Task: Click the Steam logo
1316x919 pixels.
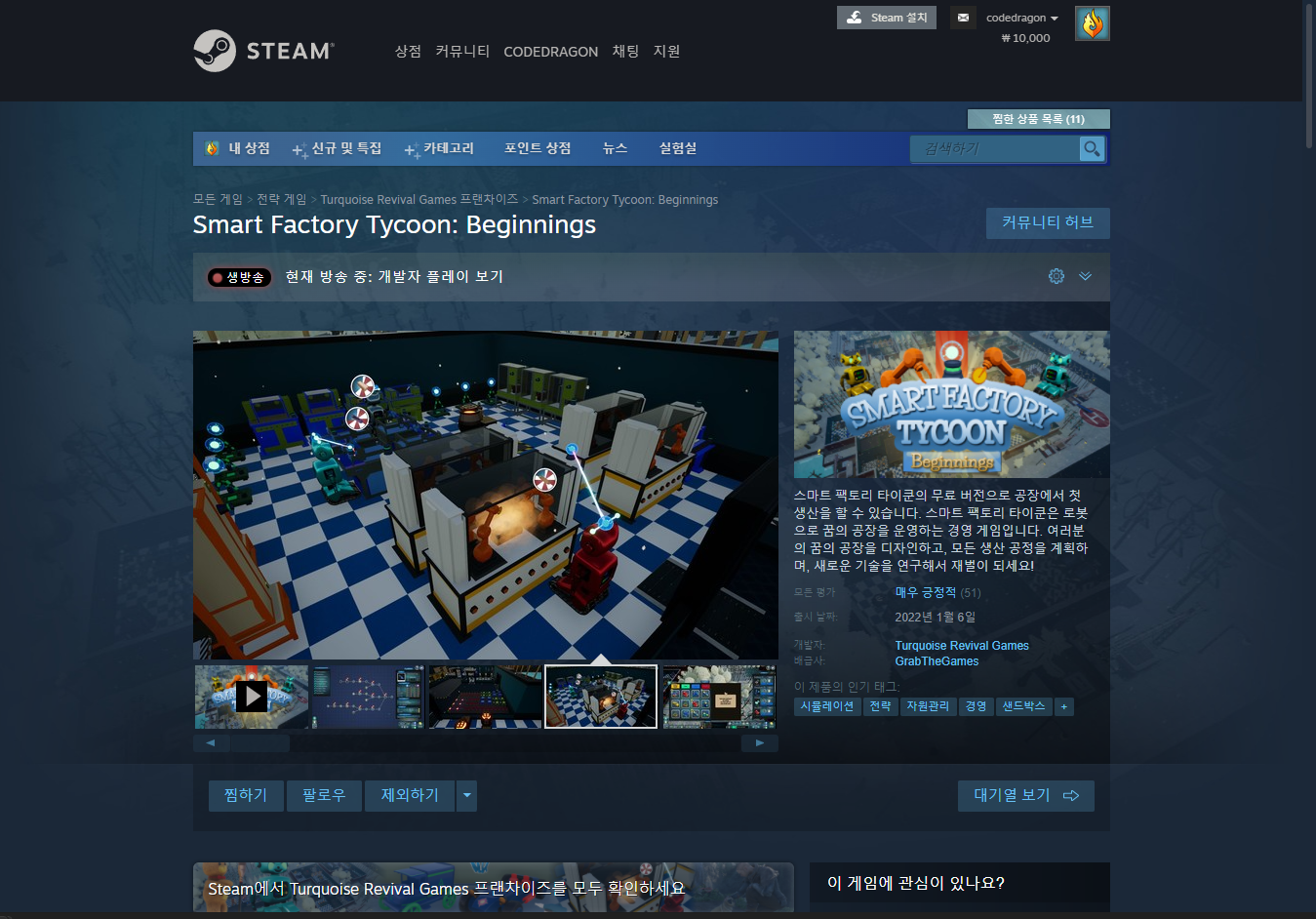Action: point(263,51)
